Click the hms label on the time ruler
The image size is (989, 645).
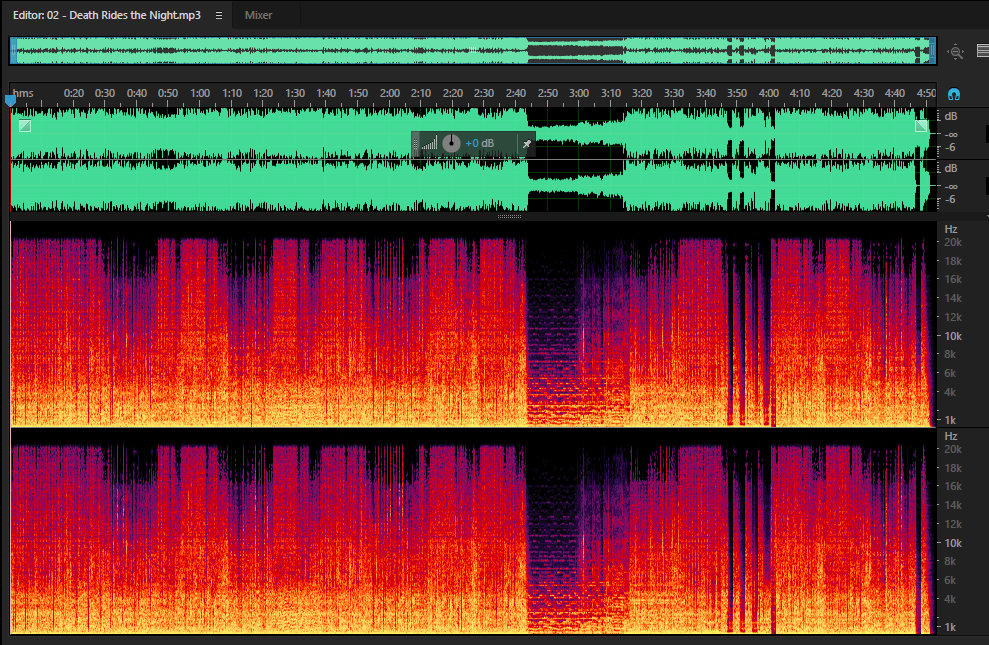23,93
